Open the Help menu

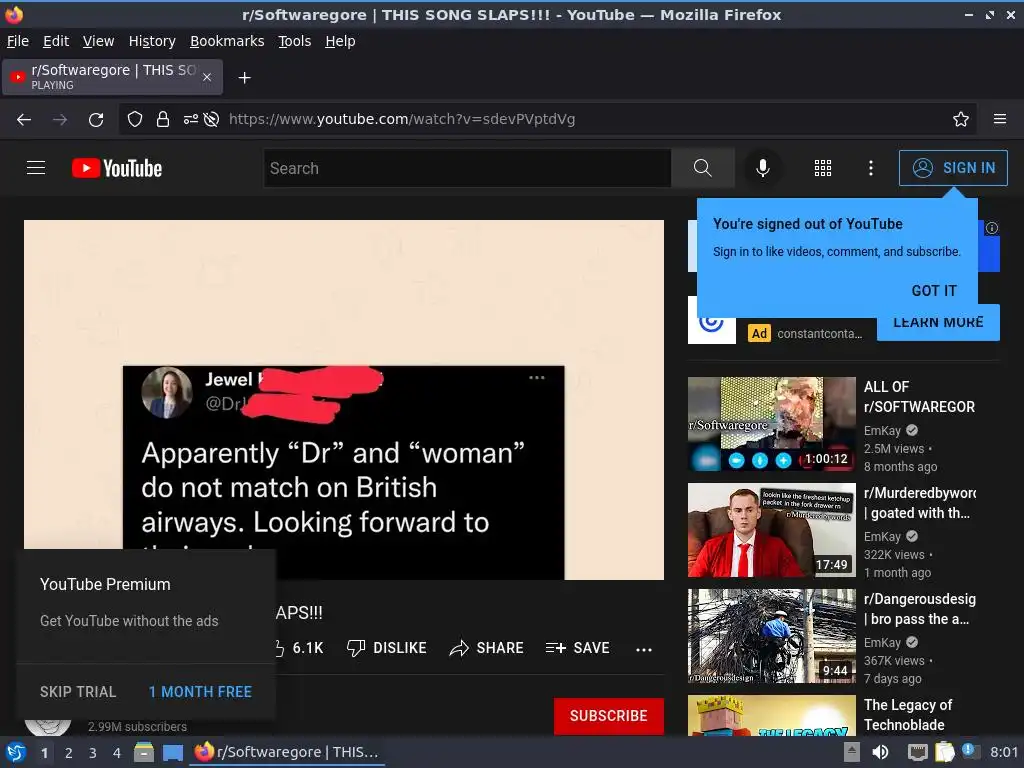coord(340,41)
